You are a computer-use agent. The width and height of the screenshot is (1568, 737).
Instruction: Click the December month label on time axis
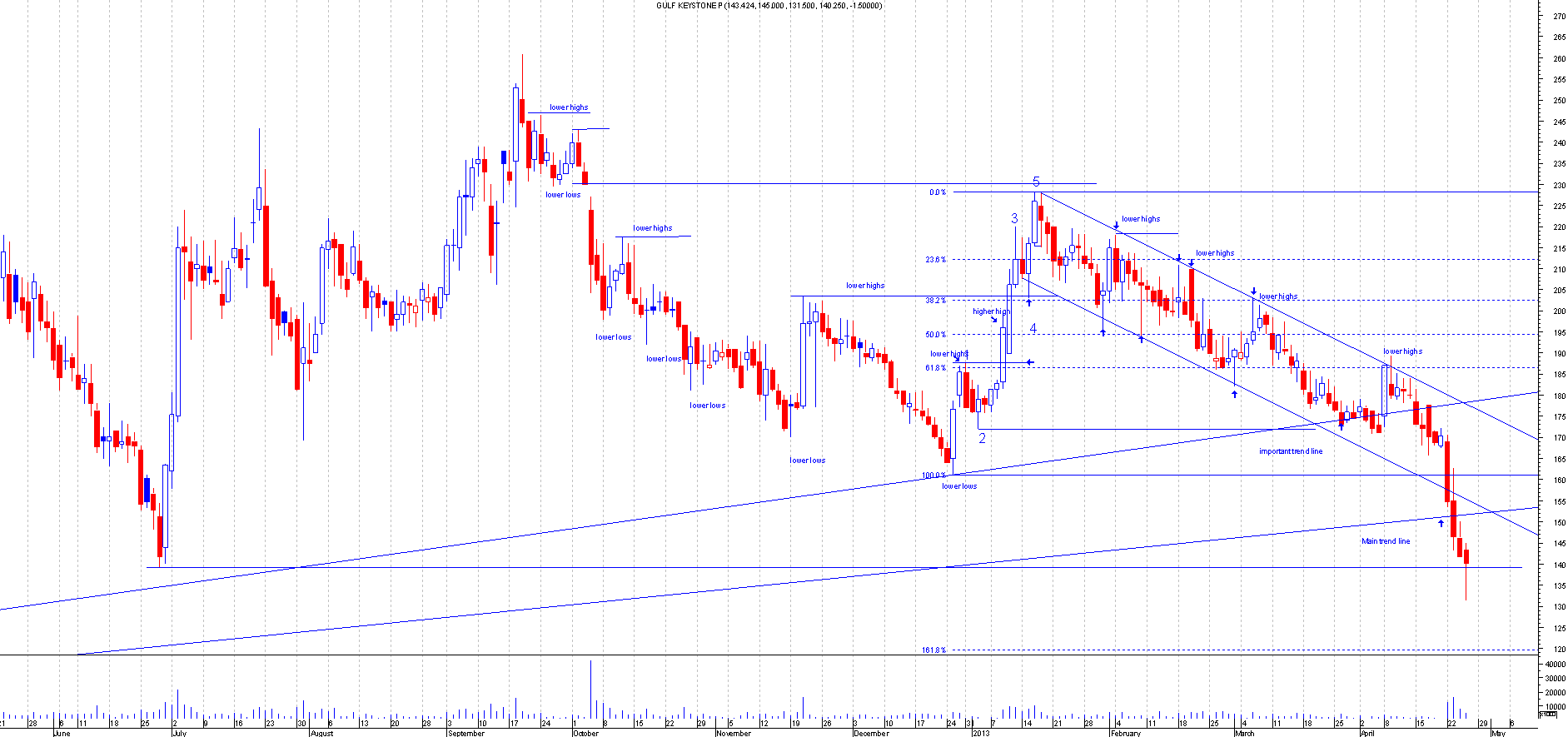pyautogui.click(x=871, y=733)
